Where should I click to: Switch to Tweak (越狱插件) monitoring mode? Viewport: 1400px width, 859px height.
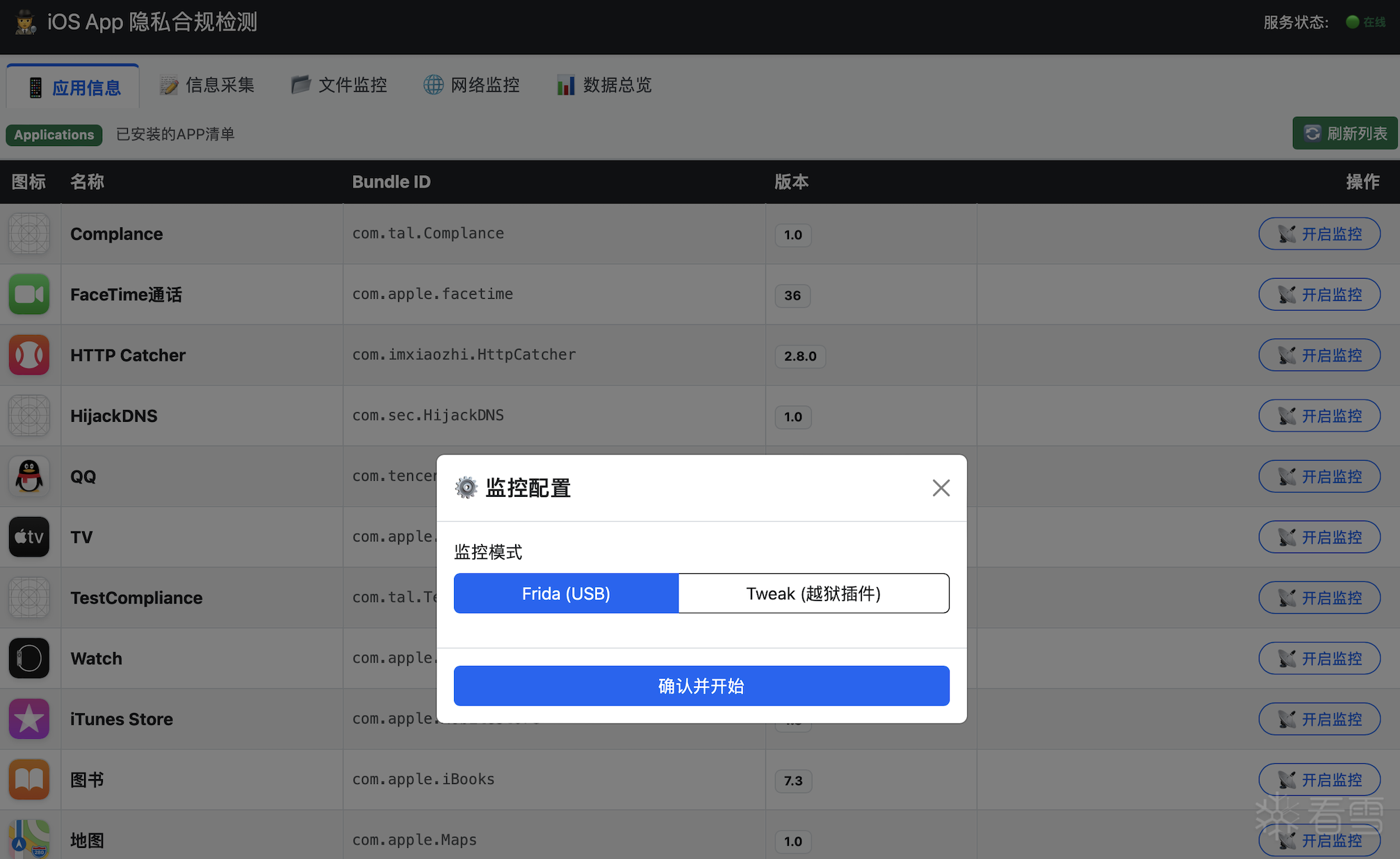[813, 593]
